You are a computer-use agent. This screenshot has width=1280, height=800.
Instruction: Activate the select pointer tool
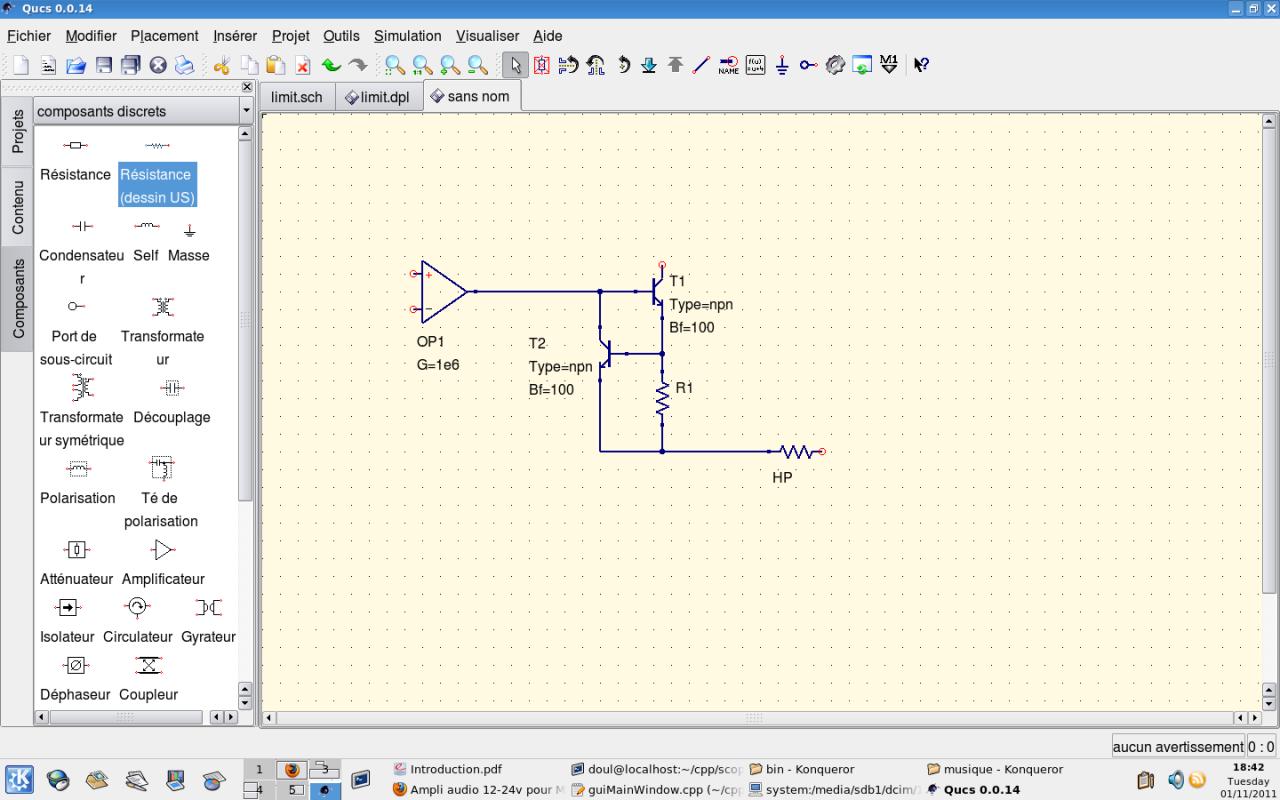[515, 65]
